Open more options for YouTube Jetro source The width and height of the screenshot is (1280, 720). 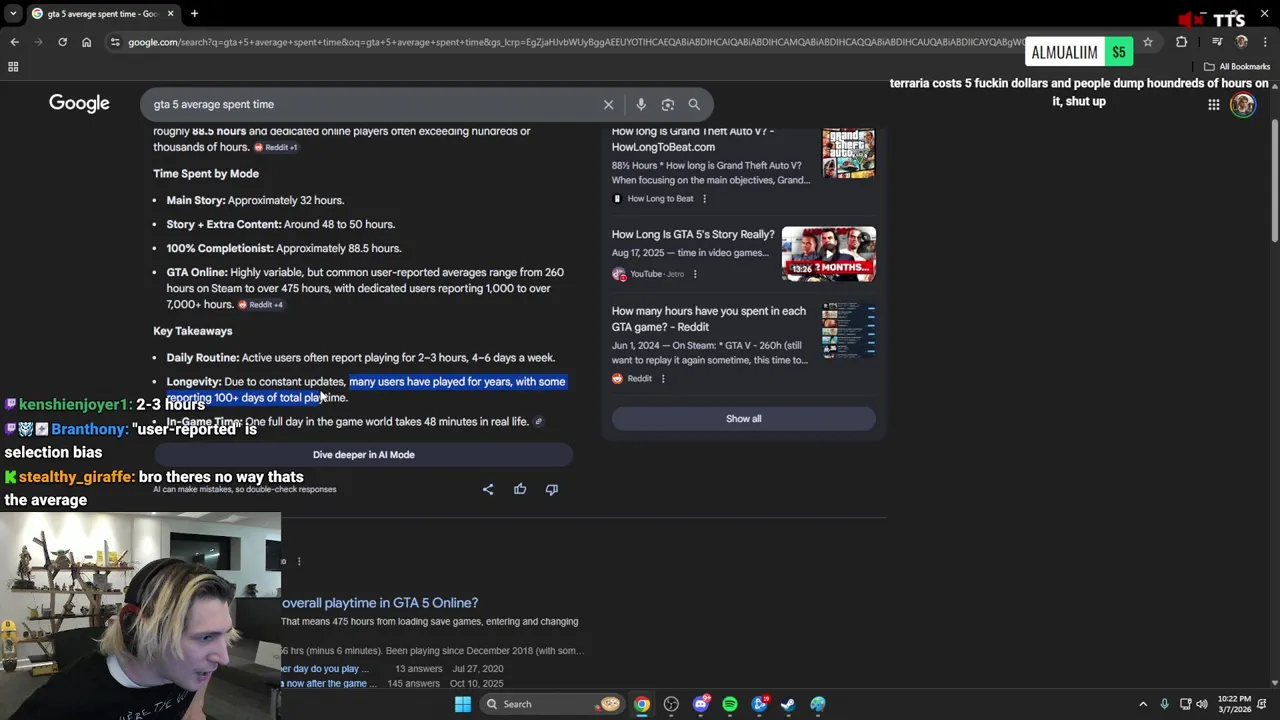[x=695, y=274]
